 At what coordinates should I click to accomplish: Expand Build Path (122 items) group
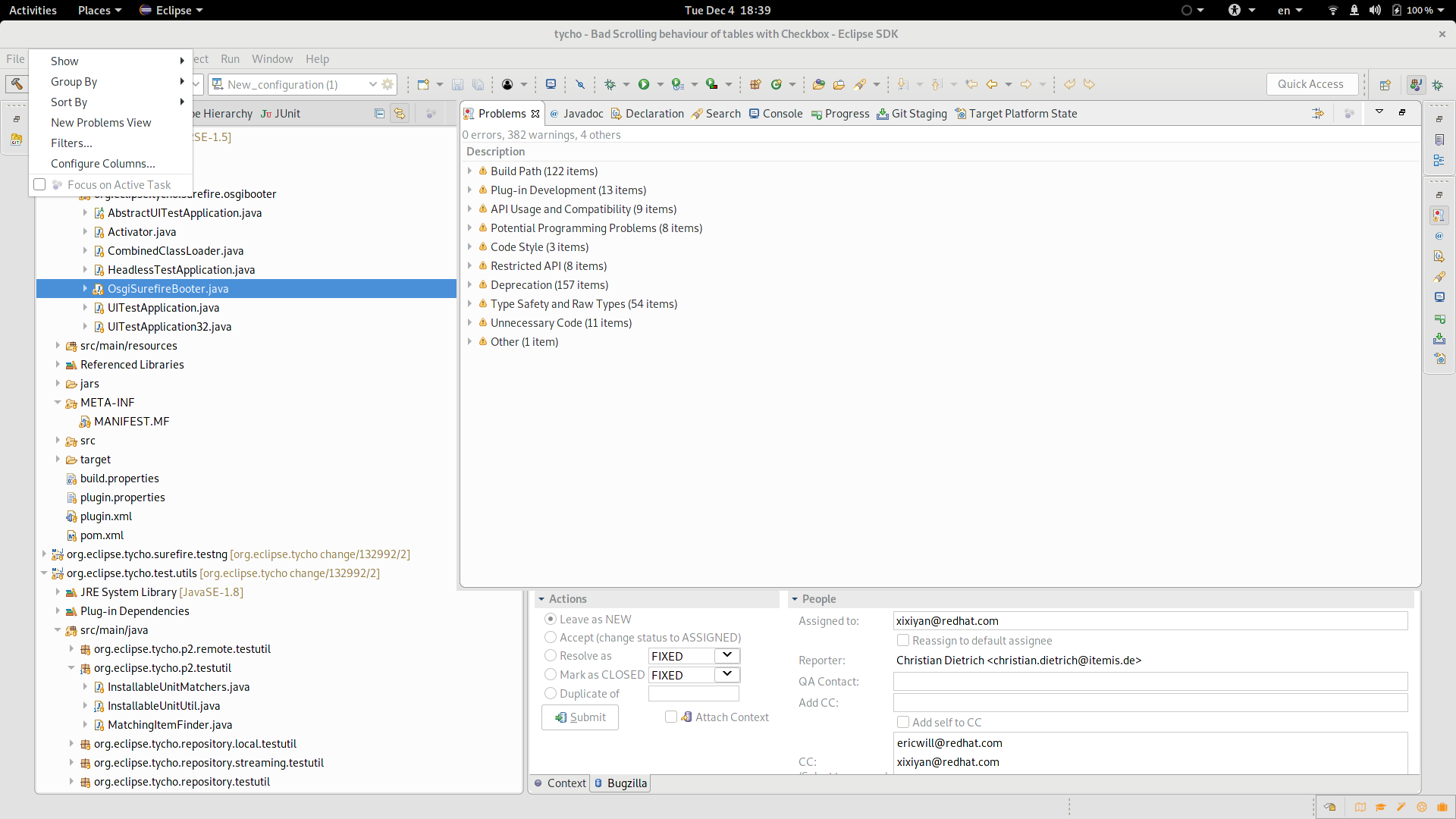[469, 171]
